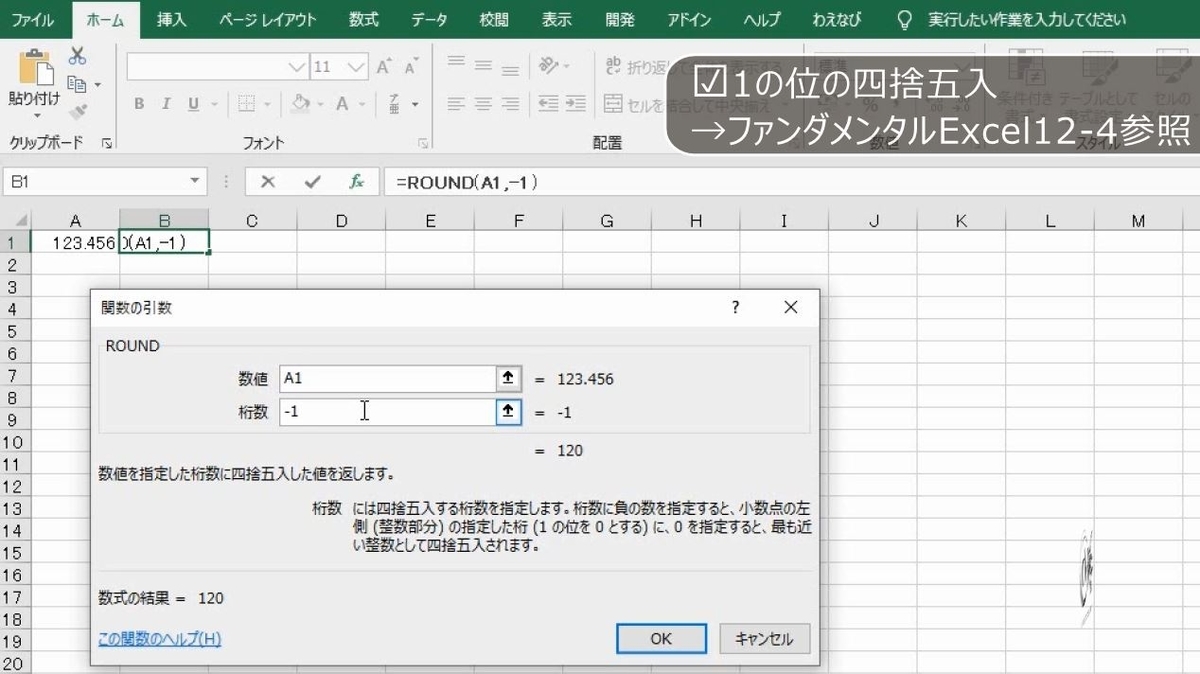Select the row 2 header

click(13, 264)
